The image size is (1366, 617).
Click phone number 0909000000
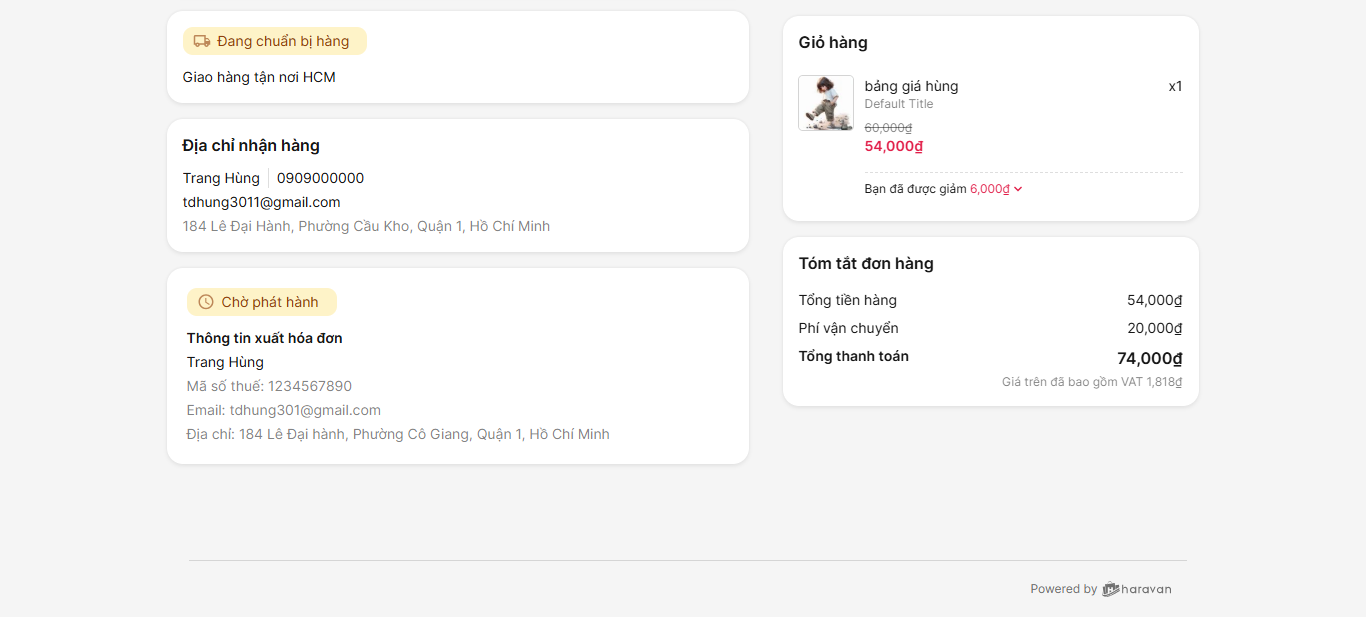(321, 178)
